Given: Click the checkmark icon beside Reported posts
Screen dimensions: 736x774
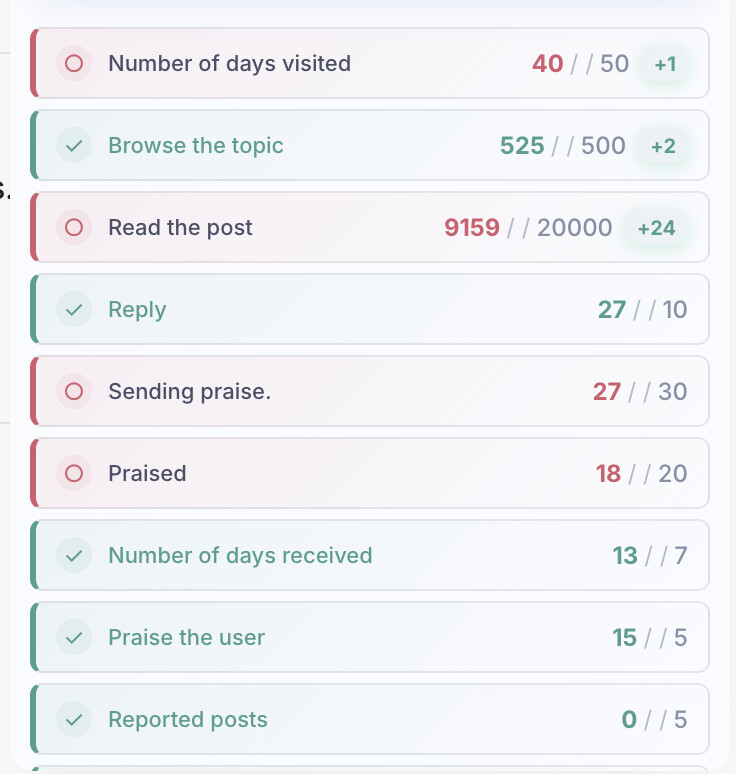Looking at the screenshot, I should (74, 719).
